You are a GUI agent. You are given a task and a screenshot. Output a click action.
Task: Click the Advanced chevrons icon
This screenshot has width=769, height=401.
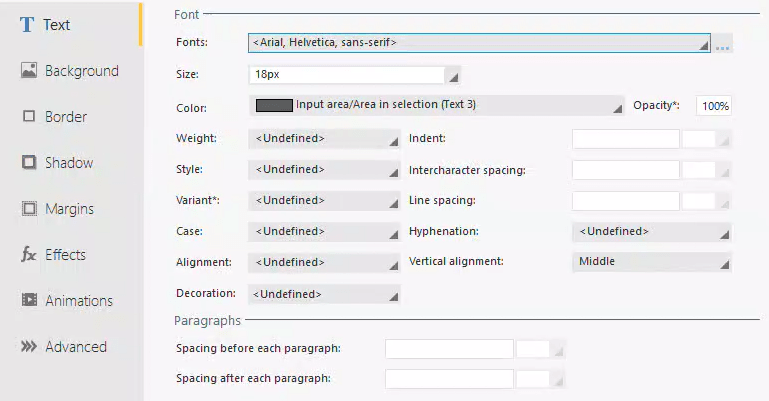(x=29, y=347)
